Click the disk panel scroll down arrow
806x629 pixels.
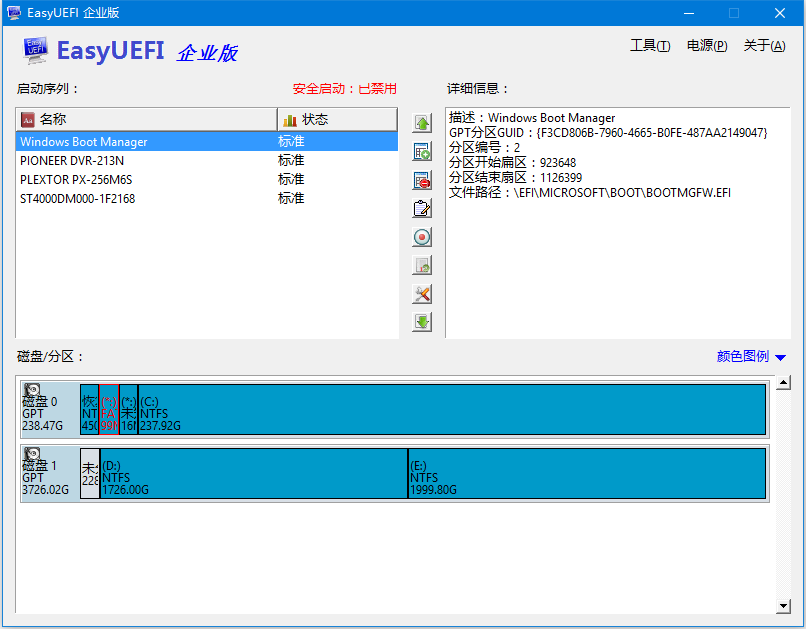[x=783, y=606]
